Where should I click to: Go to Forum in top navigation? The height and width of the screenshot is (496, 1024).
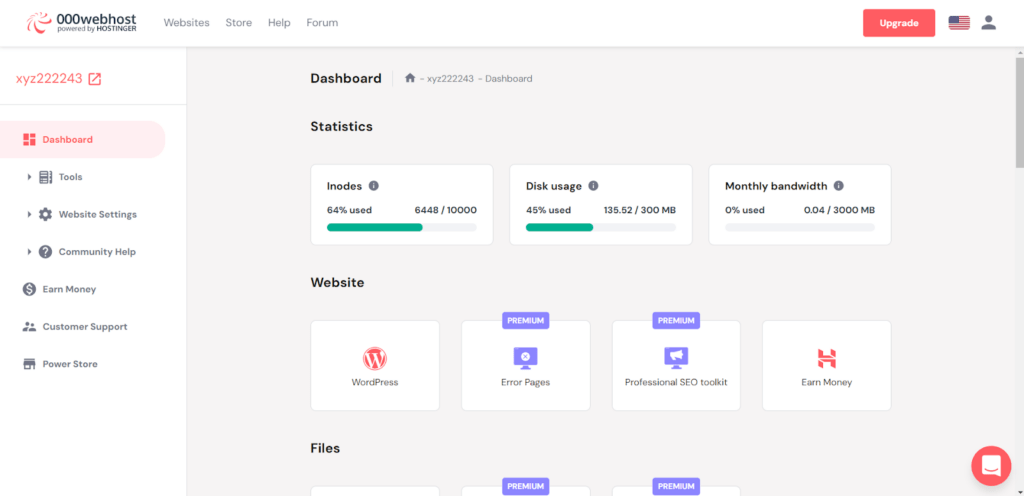tap(322, 22)
